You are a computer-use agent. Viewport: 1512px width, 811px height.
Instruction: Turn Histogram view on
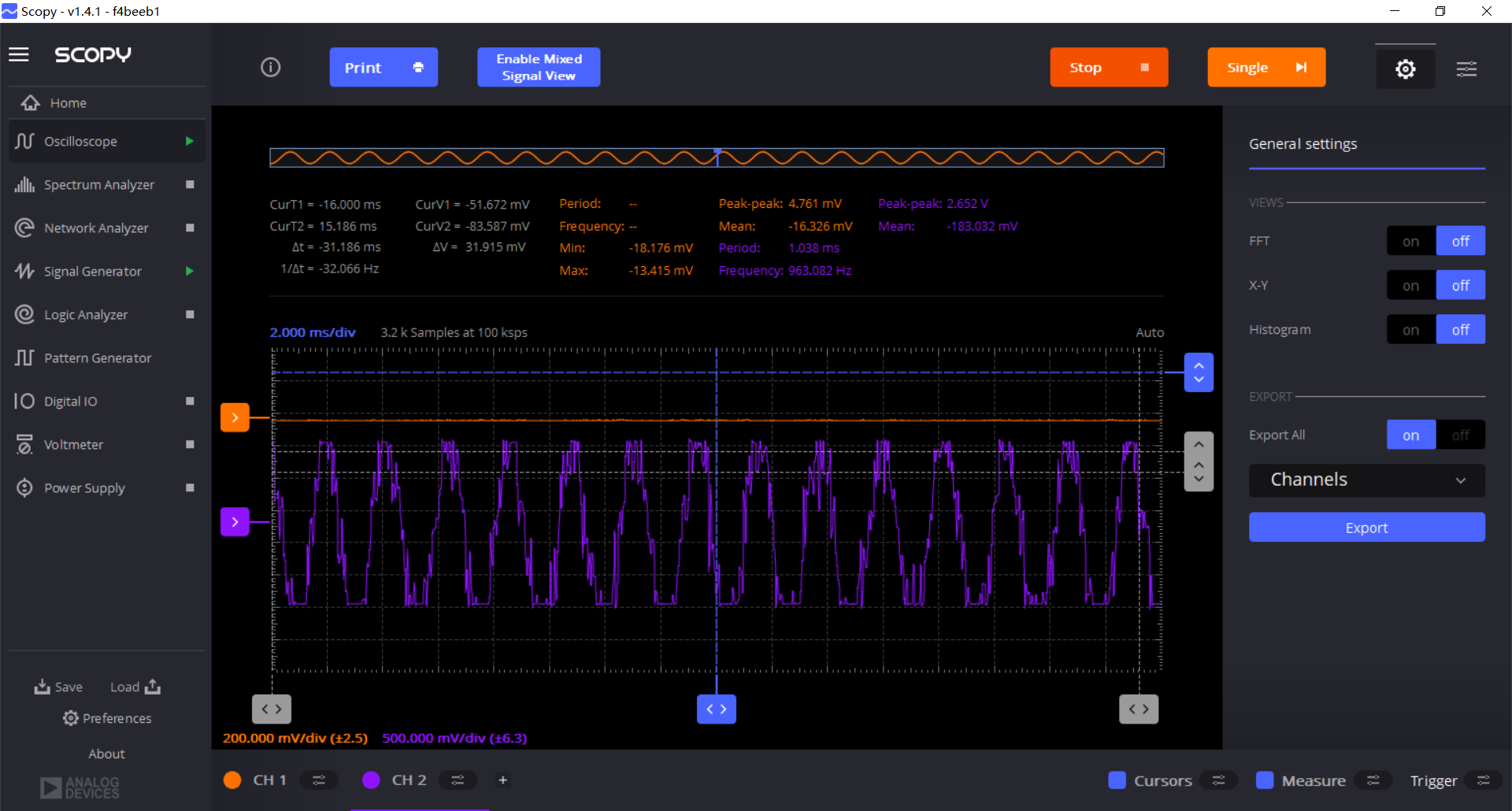click(x=1410, y=329)
